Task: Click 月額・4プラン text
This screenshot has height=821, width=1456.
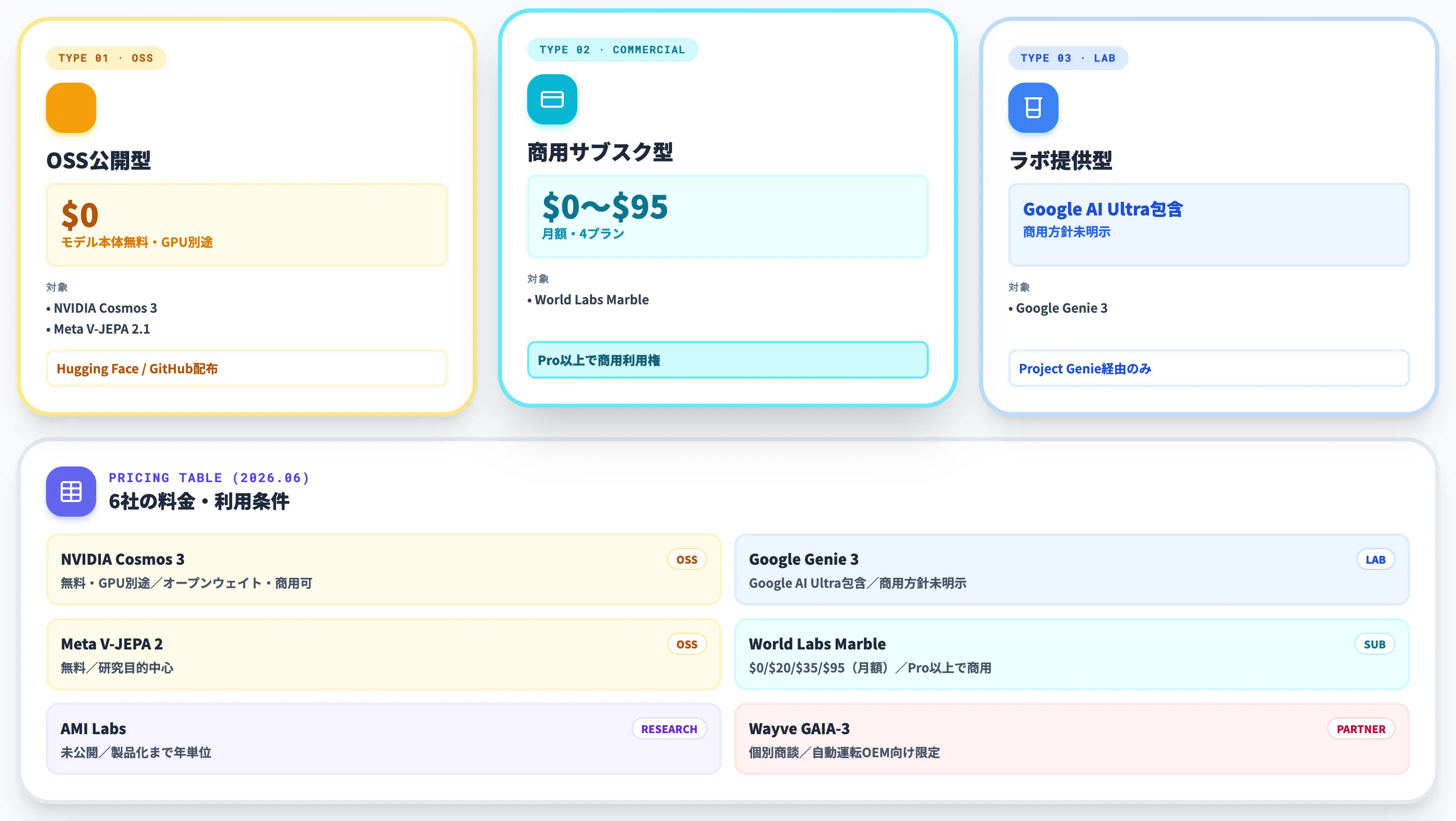Action: (583, 234)
